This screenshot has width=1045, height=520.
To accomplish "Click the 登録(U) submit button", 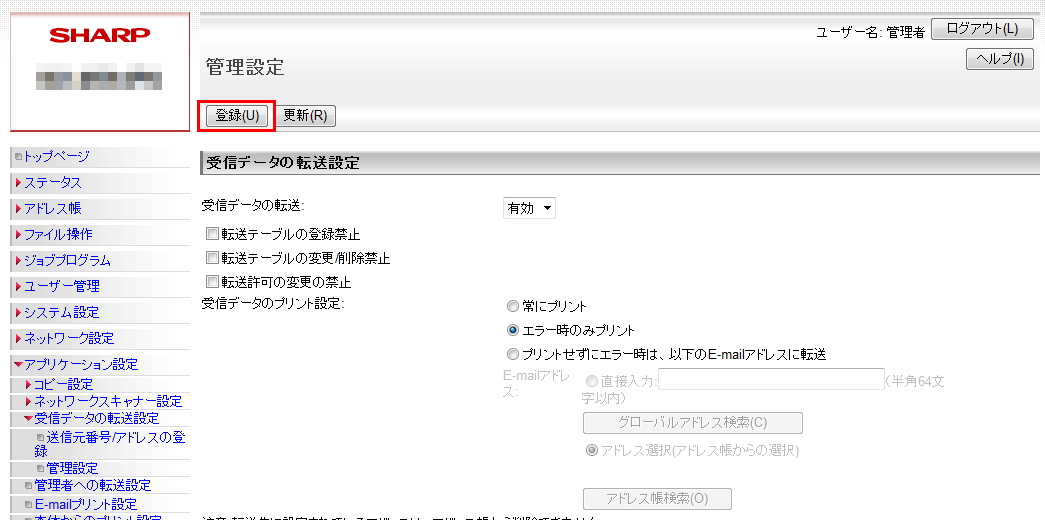I will pos(237,115).
